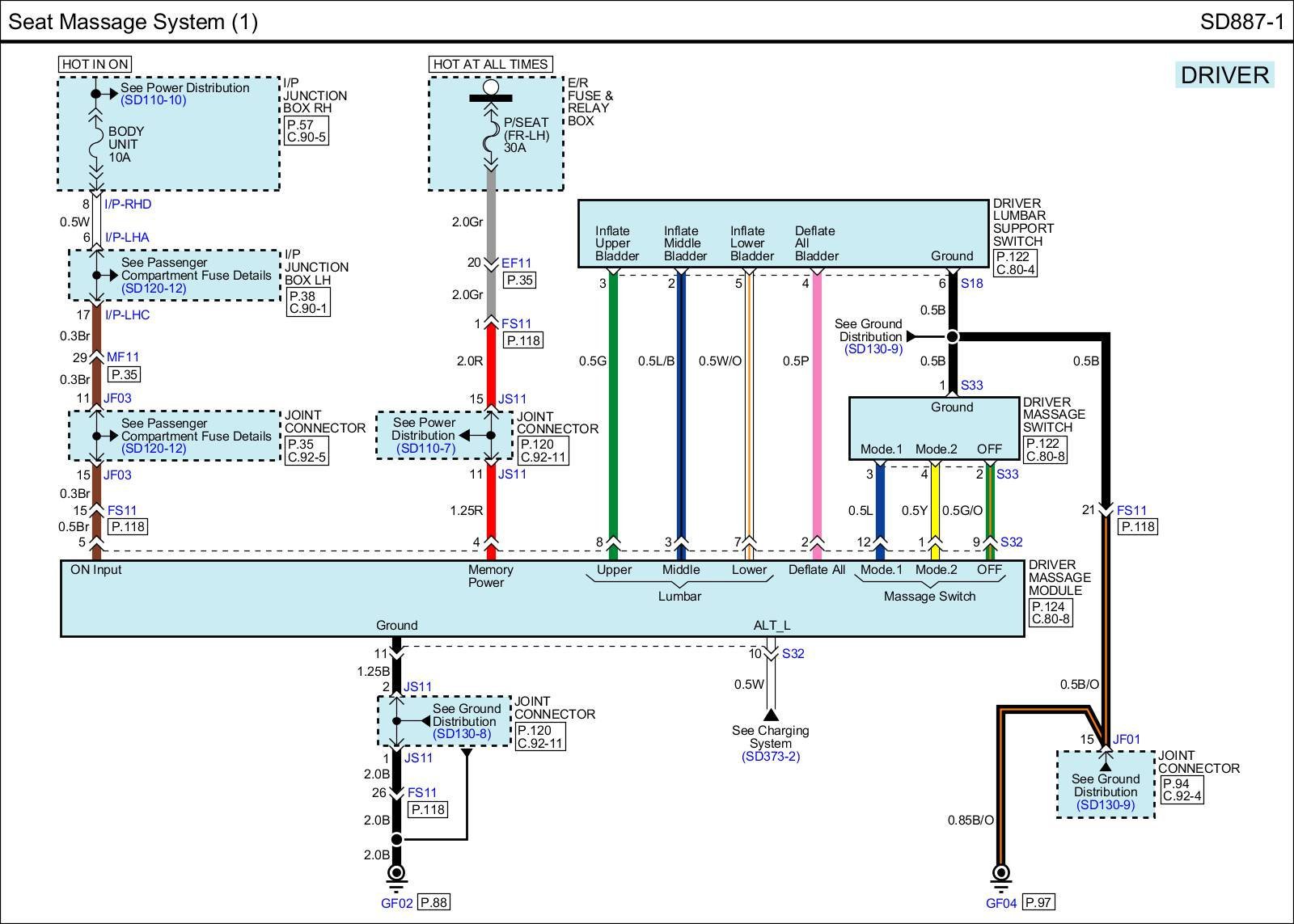
Task: Click the ground splice dot below connector S18
Action: [952, 336]
